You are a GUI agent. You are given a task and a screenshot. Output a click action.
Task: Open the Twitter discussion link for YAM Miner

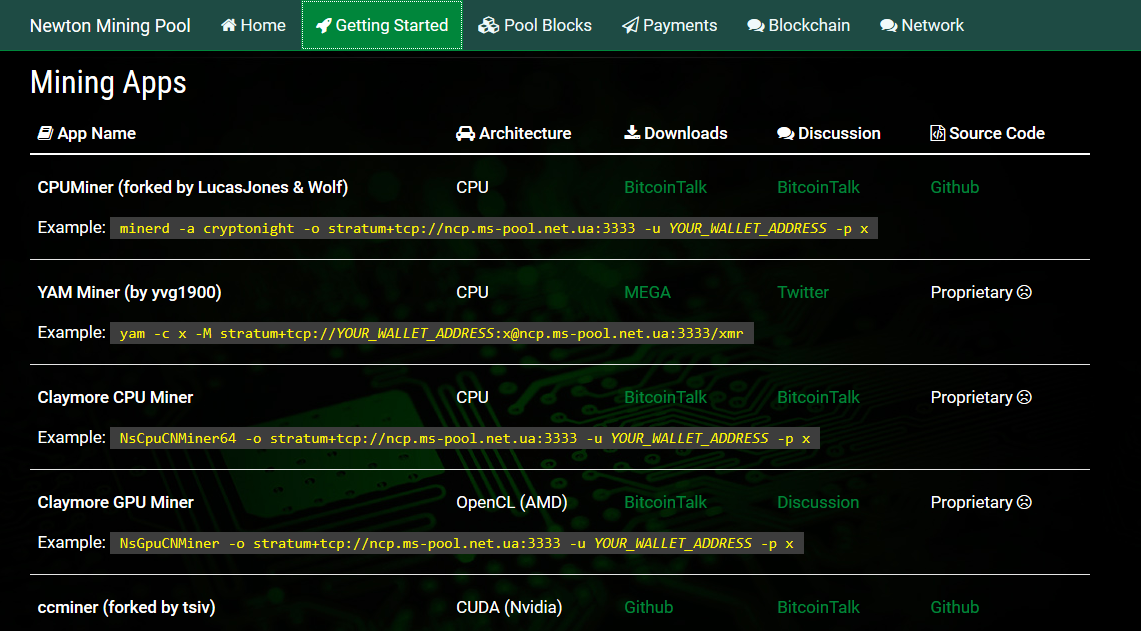coord(803,293)
